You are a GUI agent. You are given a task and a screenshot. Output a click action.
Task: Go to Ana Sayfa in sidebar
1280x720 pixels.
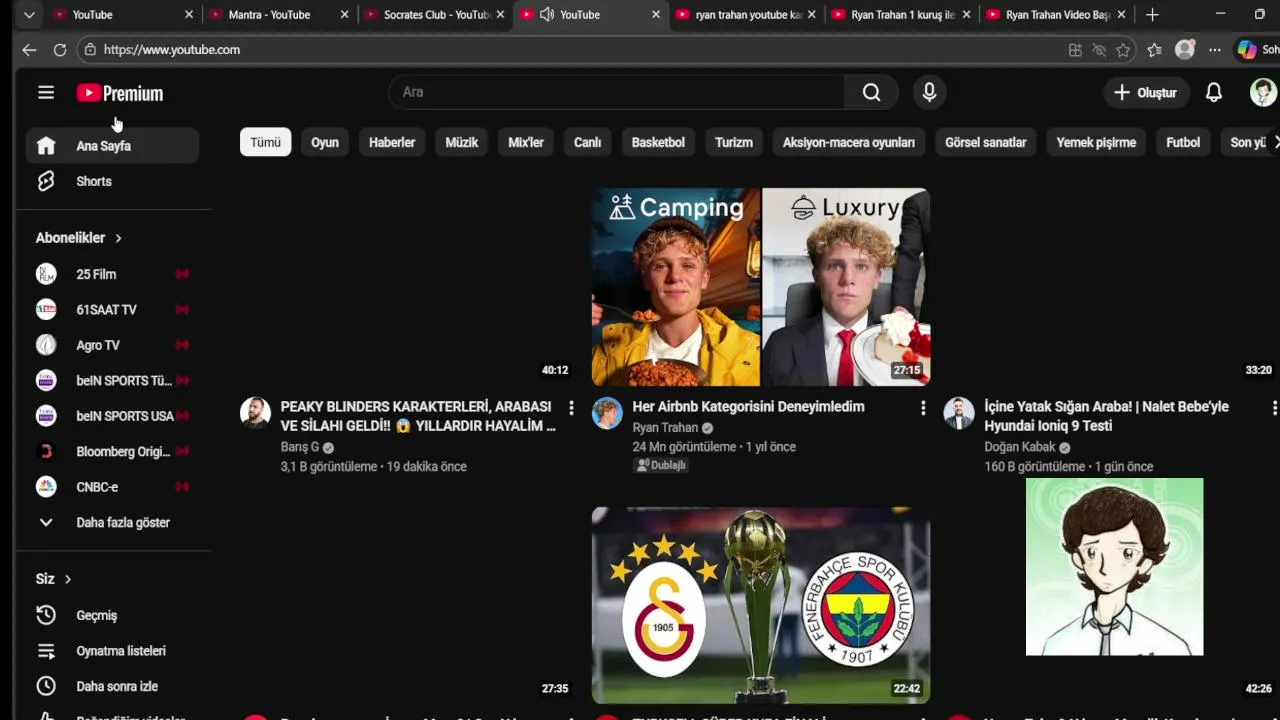(x=113, y=146)
